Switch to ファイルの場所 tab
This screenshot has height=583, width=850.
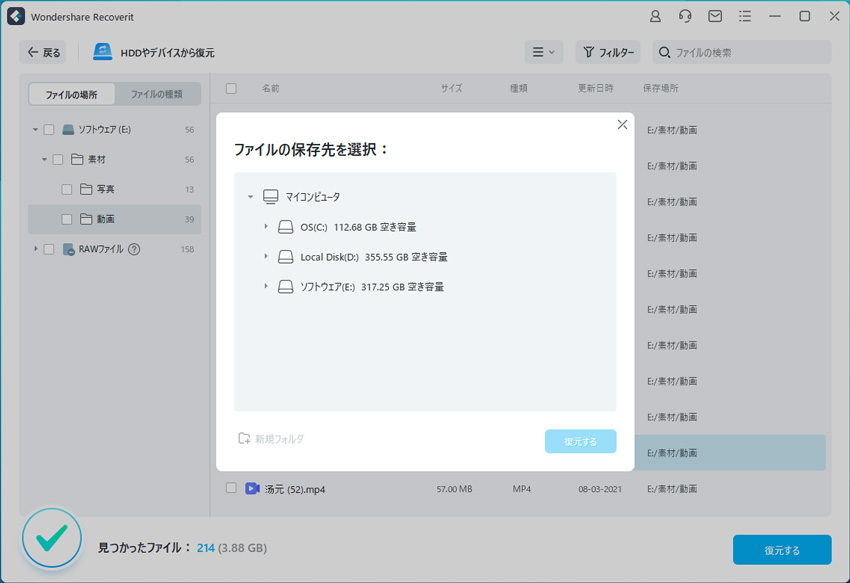[72, 94]
